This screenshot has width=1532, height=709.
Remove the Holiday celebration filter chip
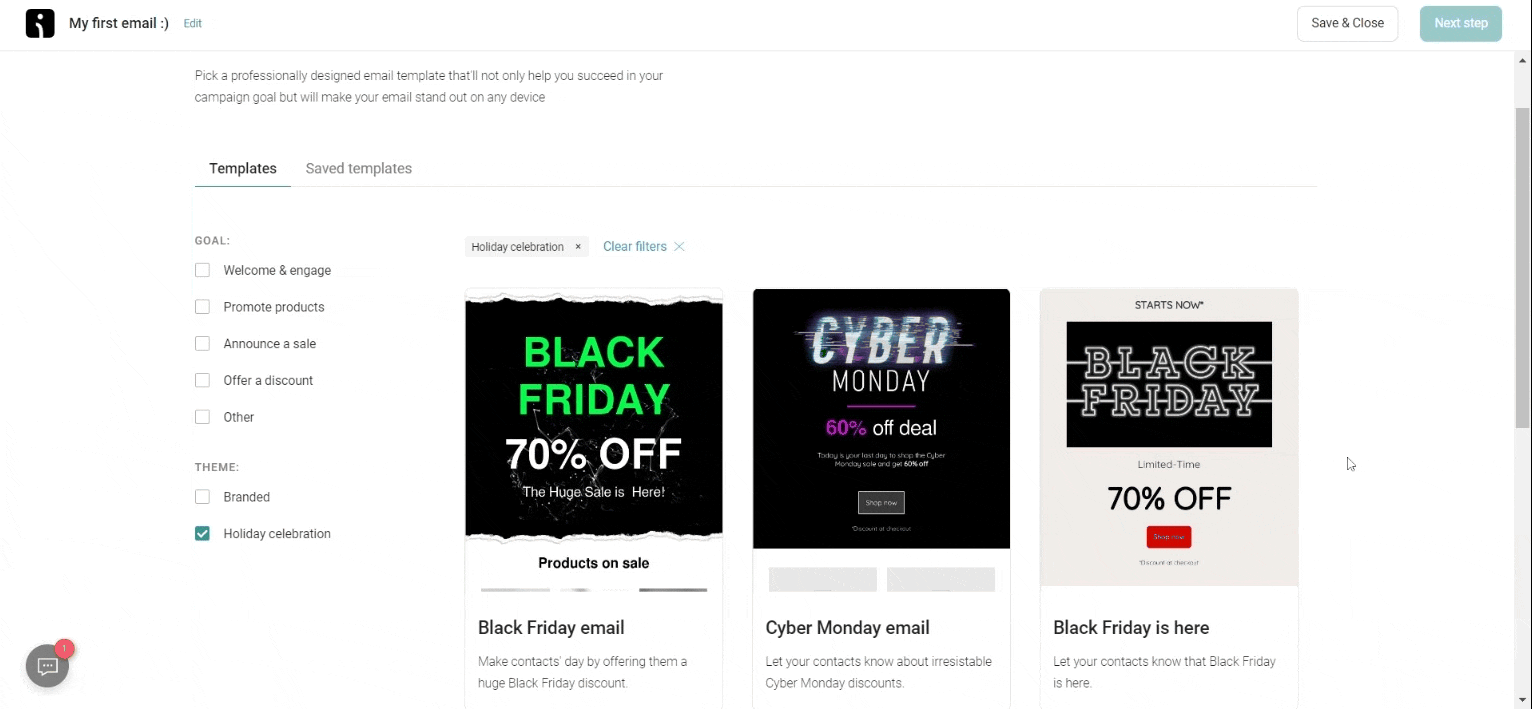click(578, 247)
